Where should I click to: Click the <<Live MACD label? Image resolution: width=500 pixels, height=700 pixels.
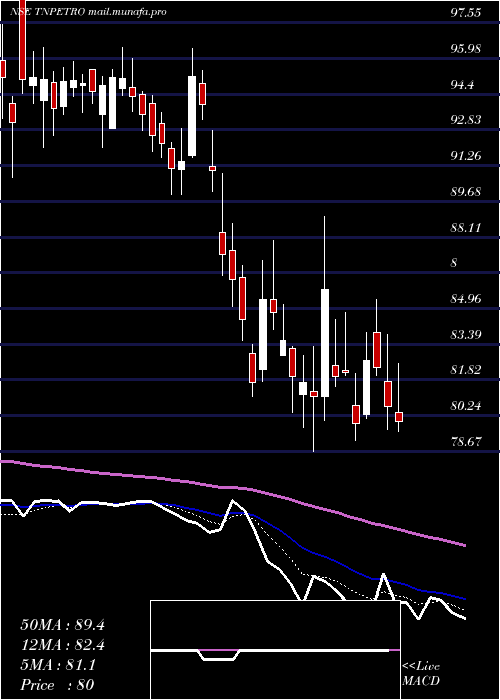click(x=421, y=674)
